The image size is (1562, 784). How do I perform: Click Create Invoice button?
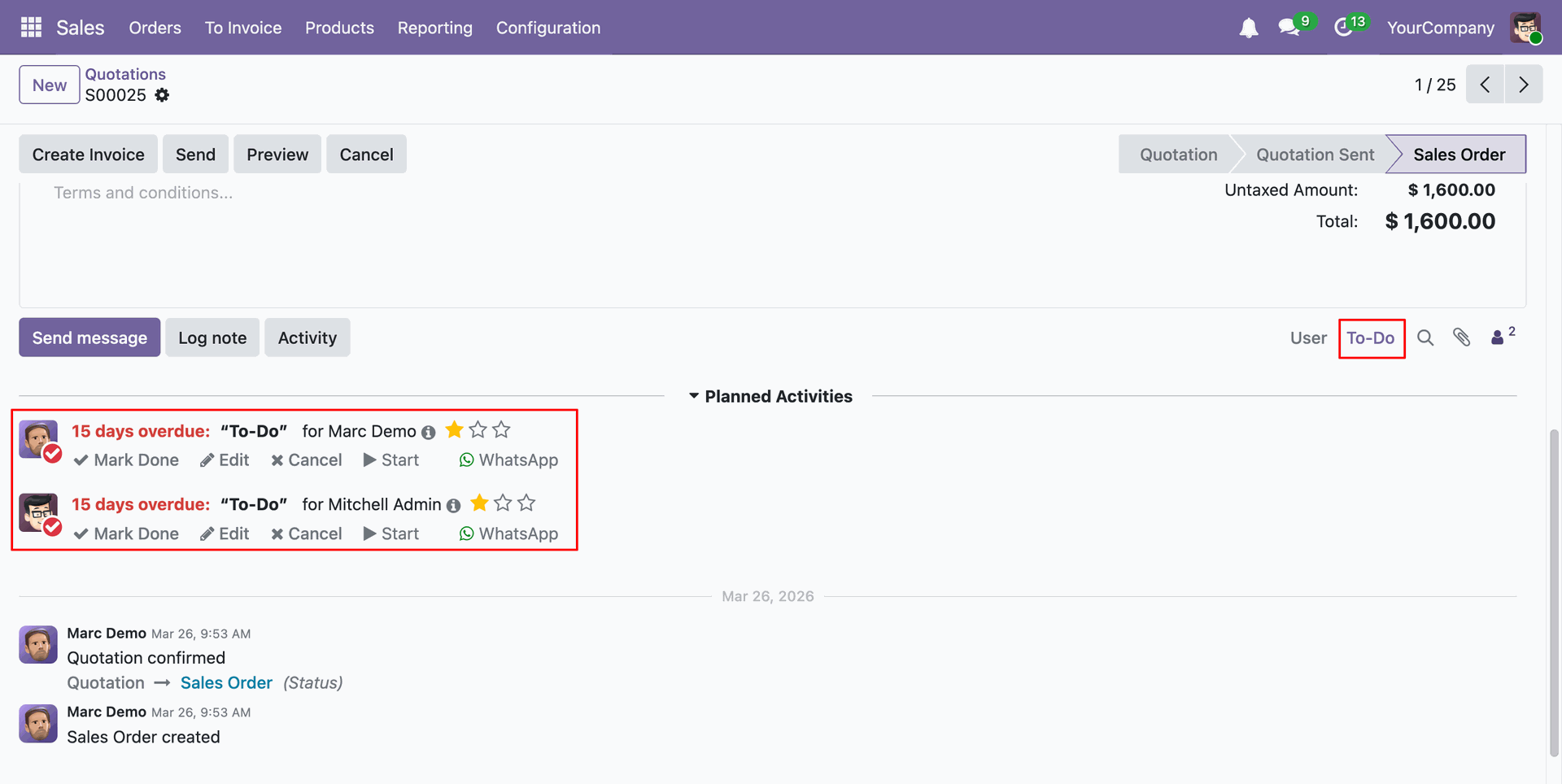pos(89,155)
